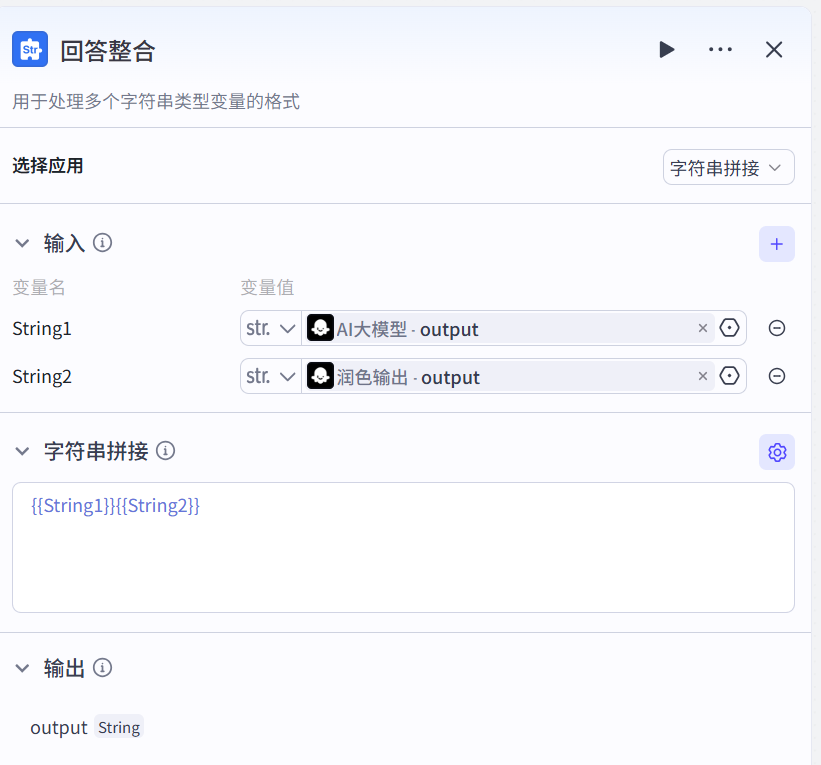
Task: Change the String2 type dropdown
Action: tap(271, 376)
